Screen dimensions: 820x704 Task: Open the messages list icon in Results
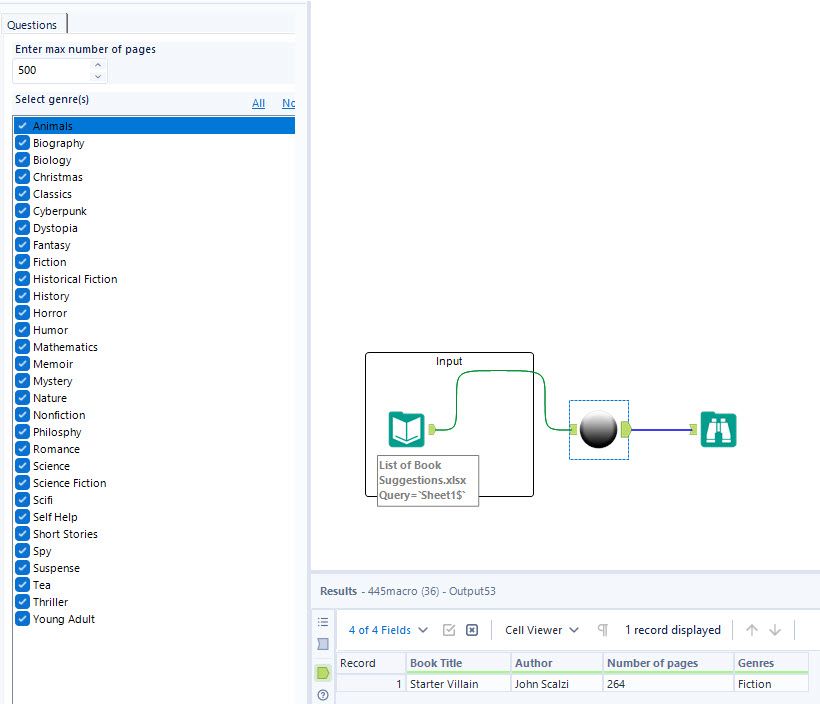click(323, 622)
